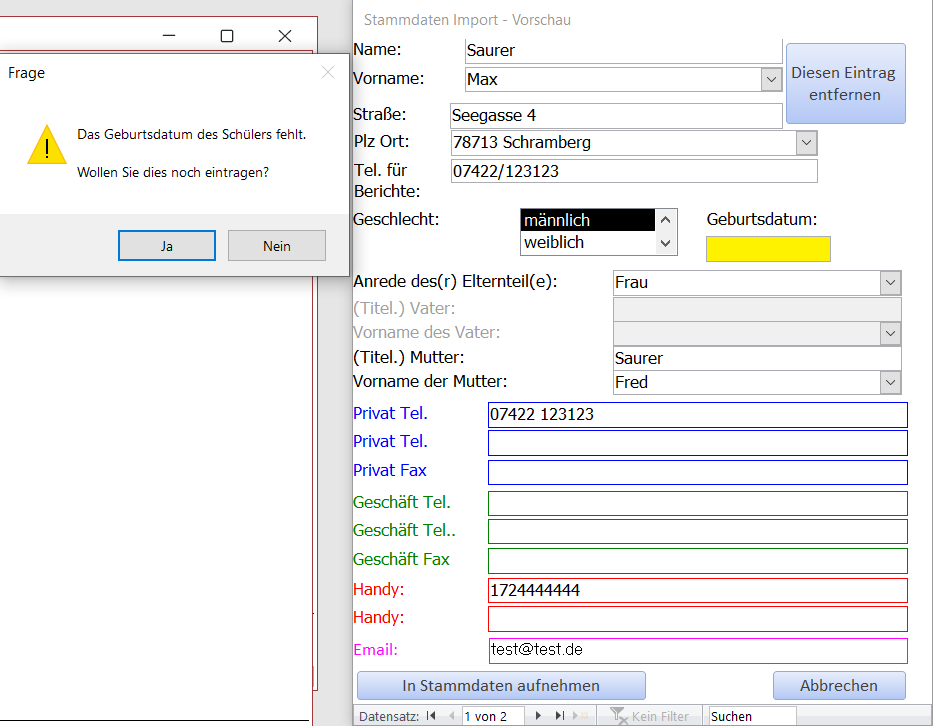Viewport: 933px width, 726px height.
Task: Click the yellow Geburtsdatum field
Action: pyautogui.click(x=768, y=249)
